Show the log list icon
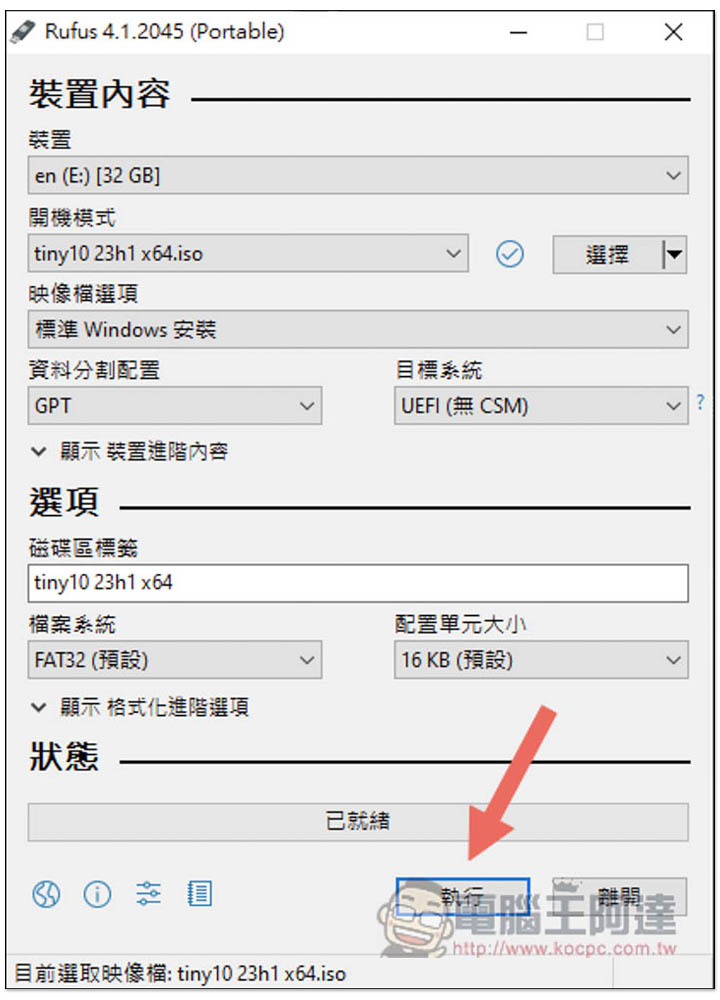Viewport: 720px width, 1000px height. [x=199, y=894]
